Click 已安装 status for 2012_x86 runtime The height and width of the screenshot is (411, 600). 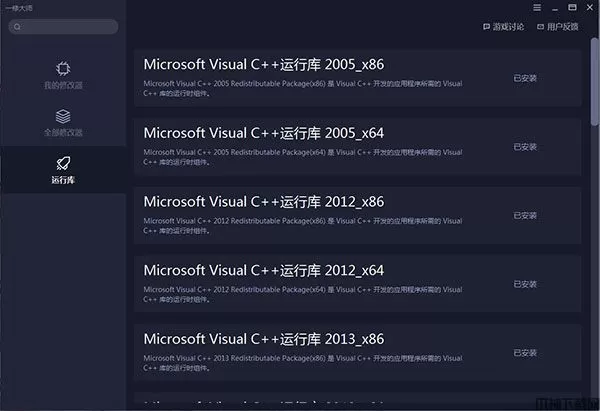click(525, 216)
